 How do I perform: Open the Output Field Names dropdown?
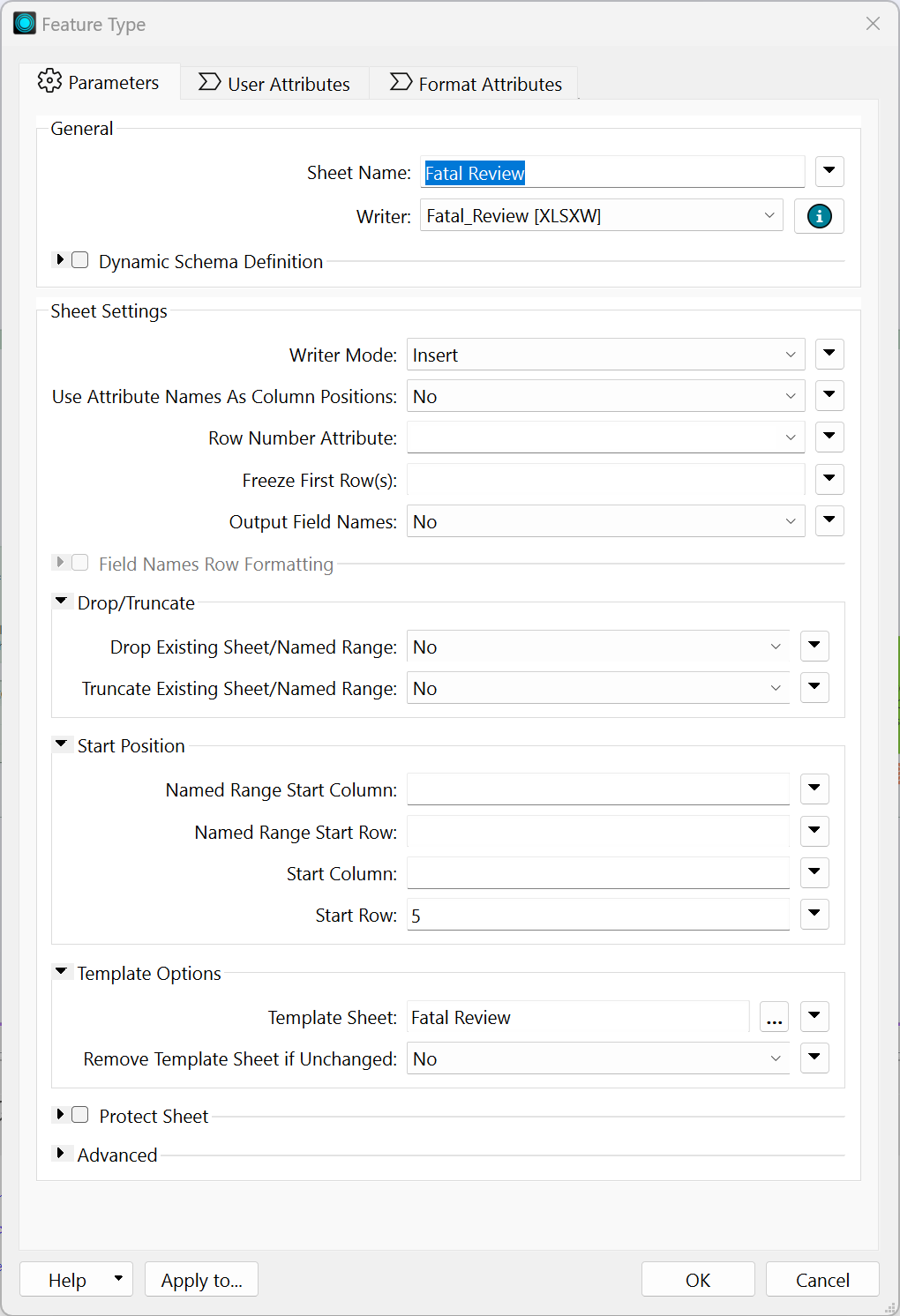click(x=605, y=521)
